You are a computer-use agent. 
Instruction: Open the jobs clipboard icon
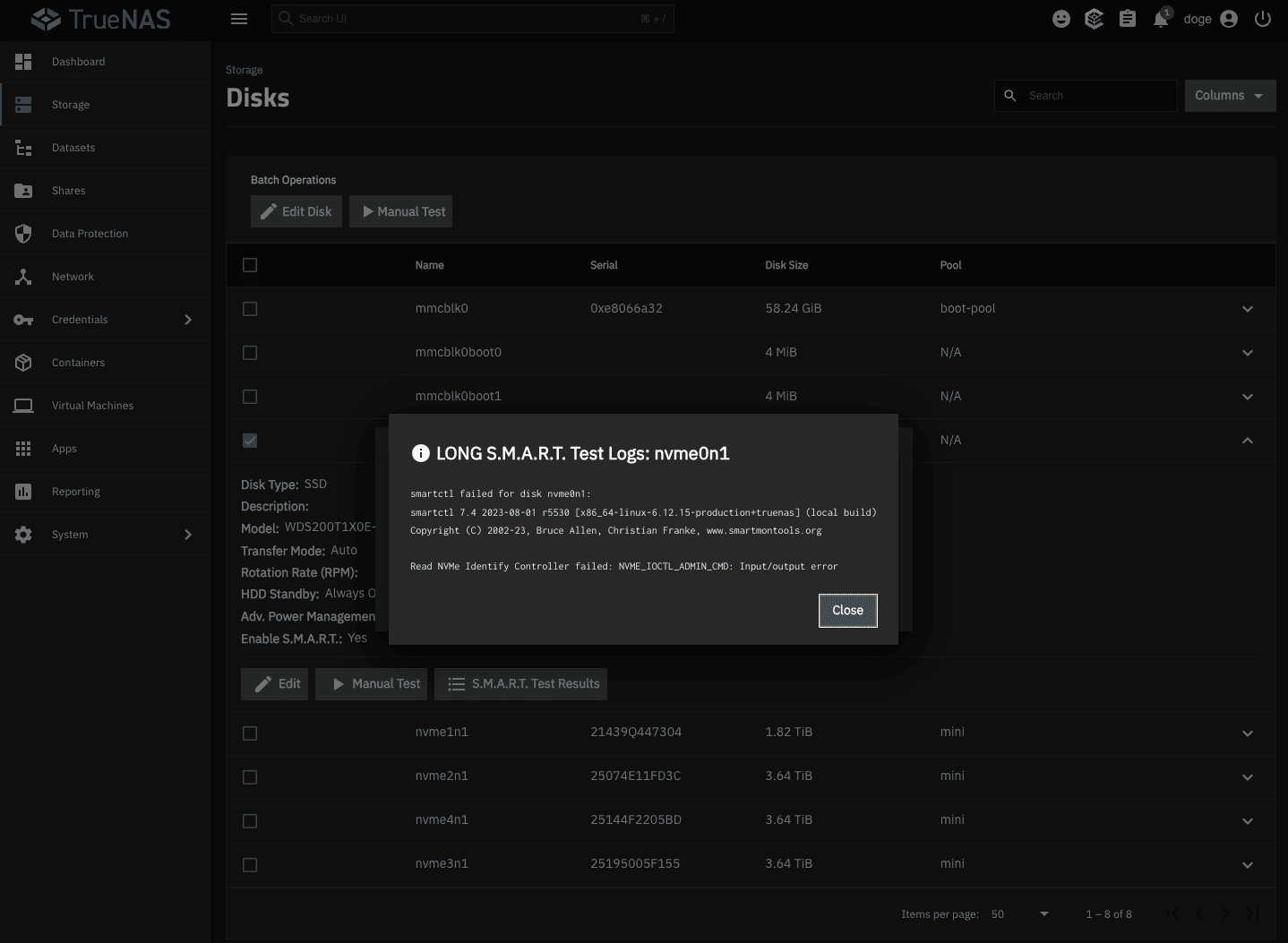1128,19
